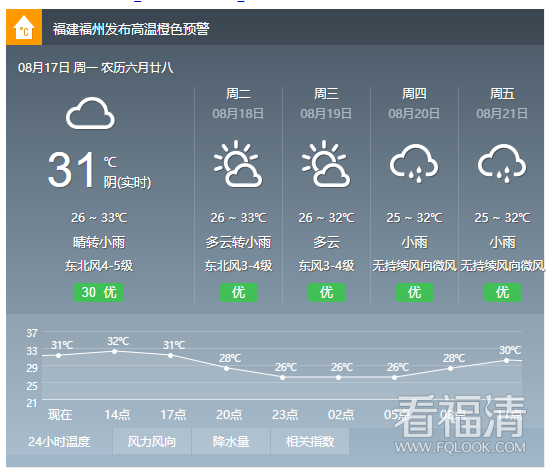This screenshot has height=474, width=553.
Task: Click the 20点 chart point at 28℃
Action: (x=226, y=369)
